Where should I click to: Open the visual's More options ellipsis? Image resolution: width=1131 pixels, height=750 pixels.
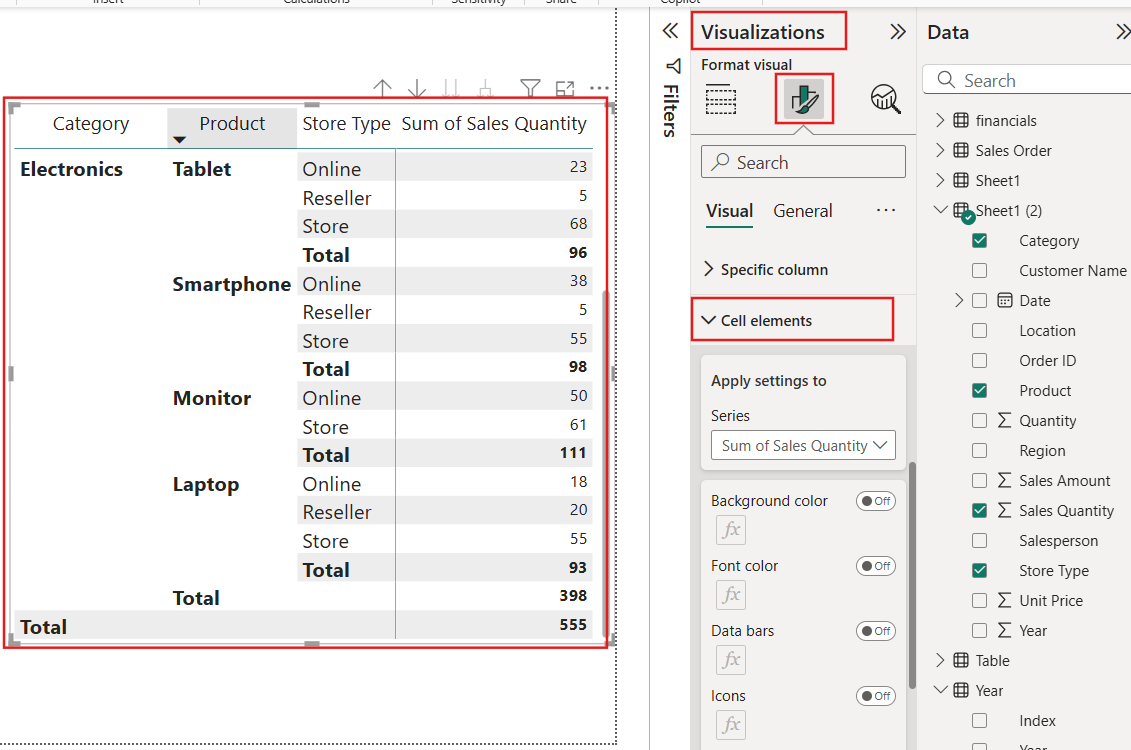pyautogui.click(x=599, y=89)
